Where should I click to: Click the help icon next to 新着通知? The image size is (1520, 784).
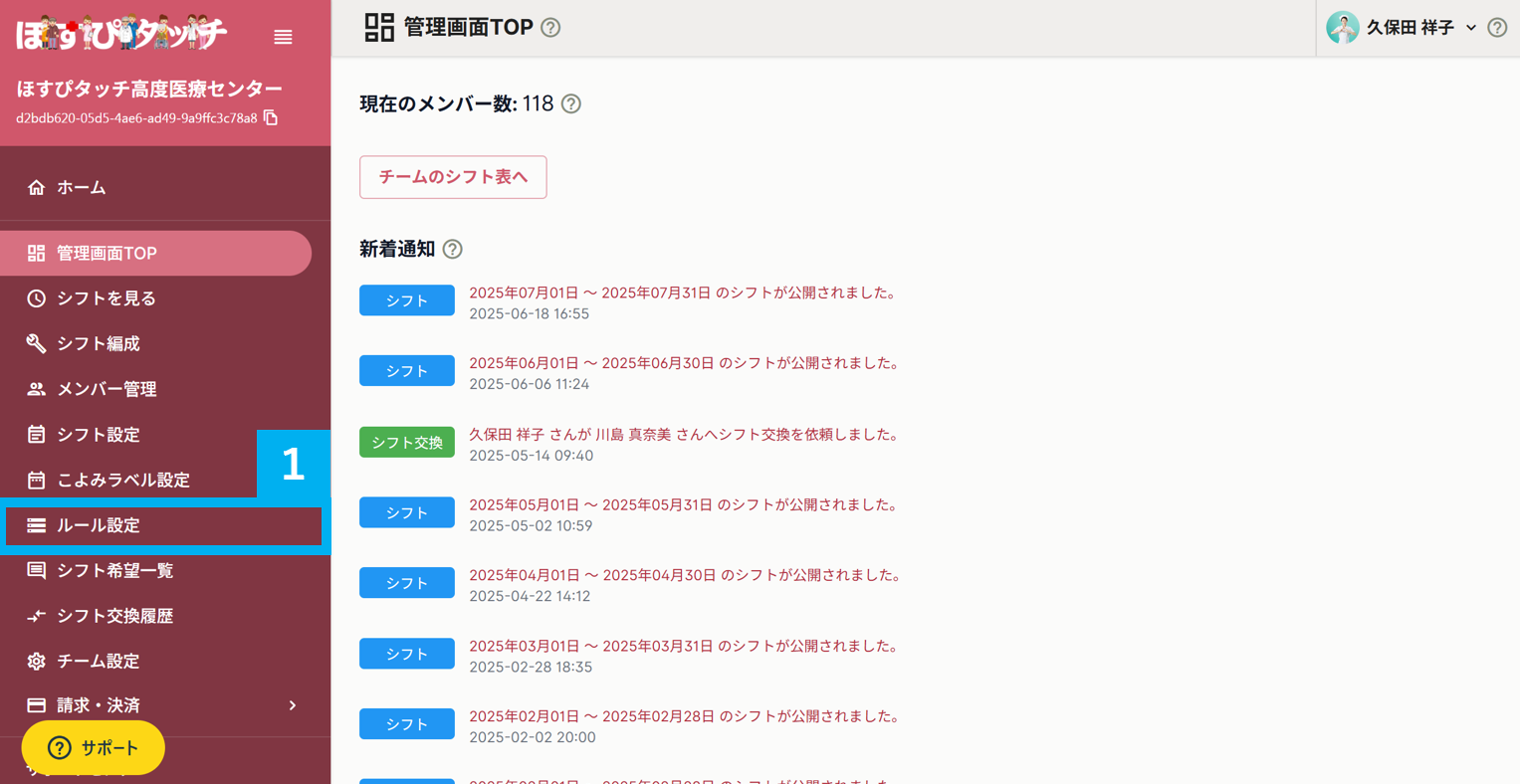[x=453, y=249]
